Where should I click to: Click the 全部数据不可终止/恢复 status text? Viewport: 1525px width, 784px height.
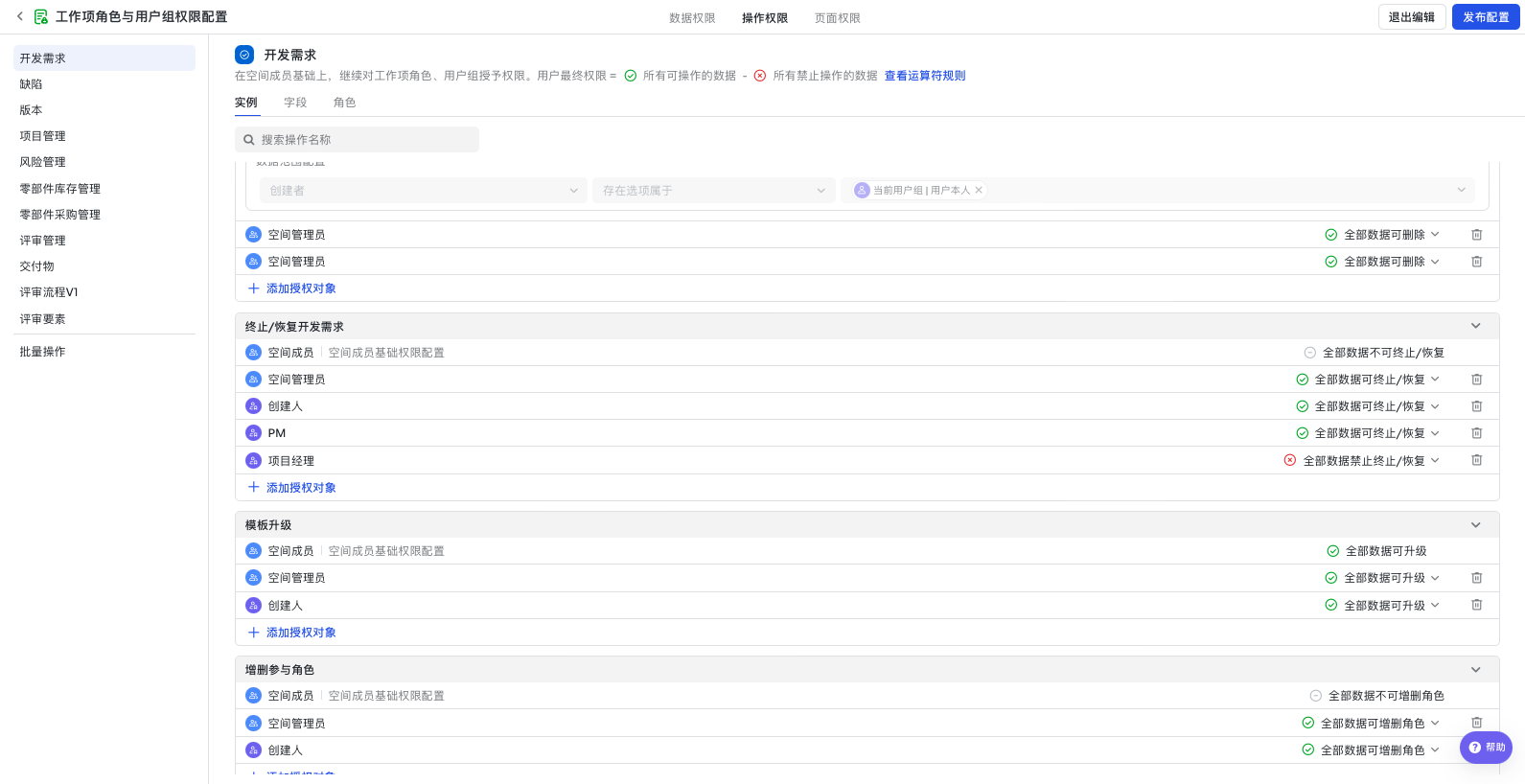click(x=1383, y=353)
